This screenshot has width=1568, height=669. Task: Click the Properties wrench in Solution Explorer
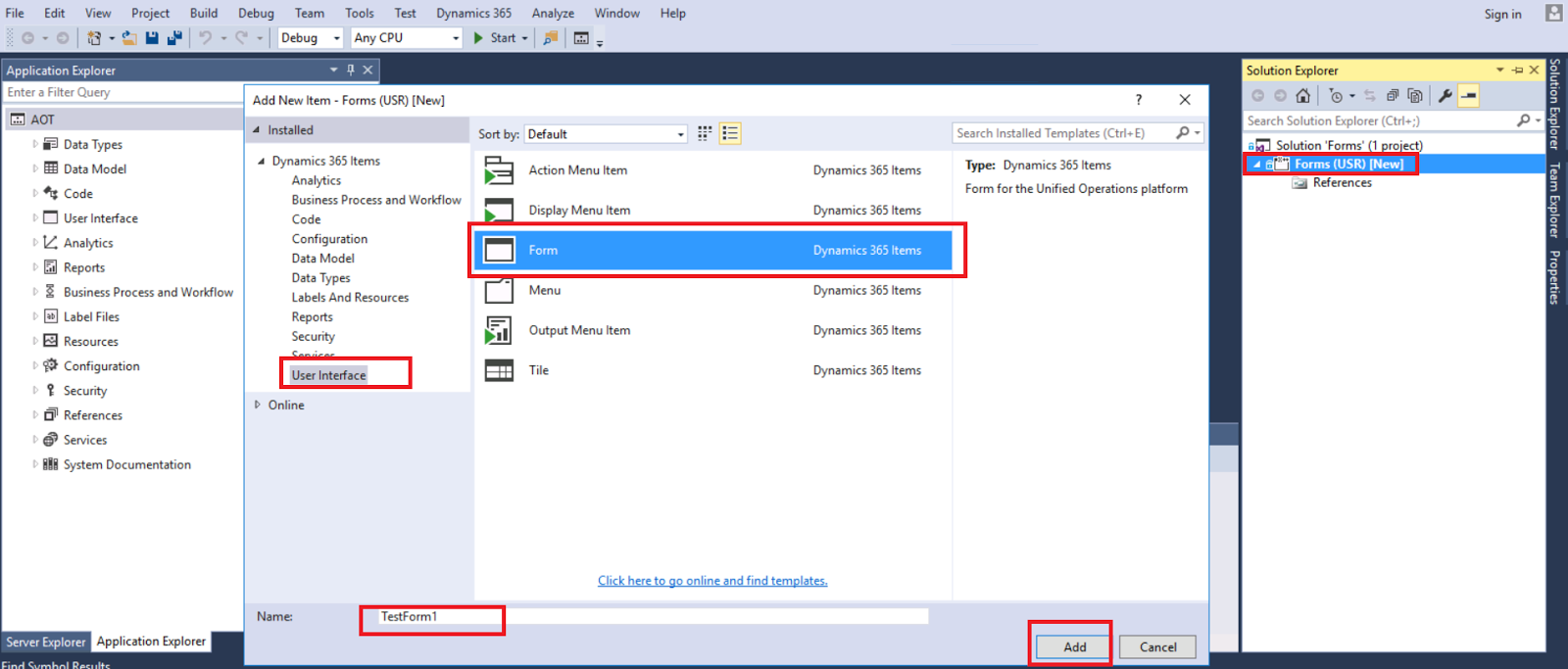pyautogui.click(x=1445, y=96)
